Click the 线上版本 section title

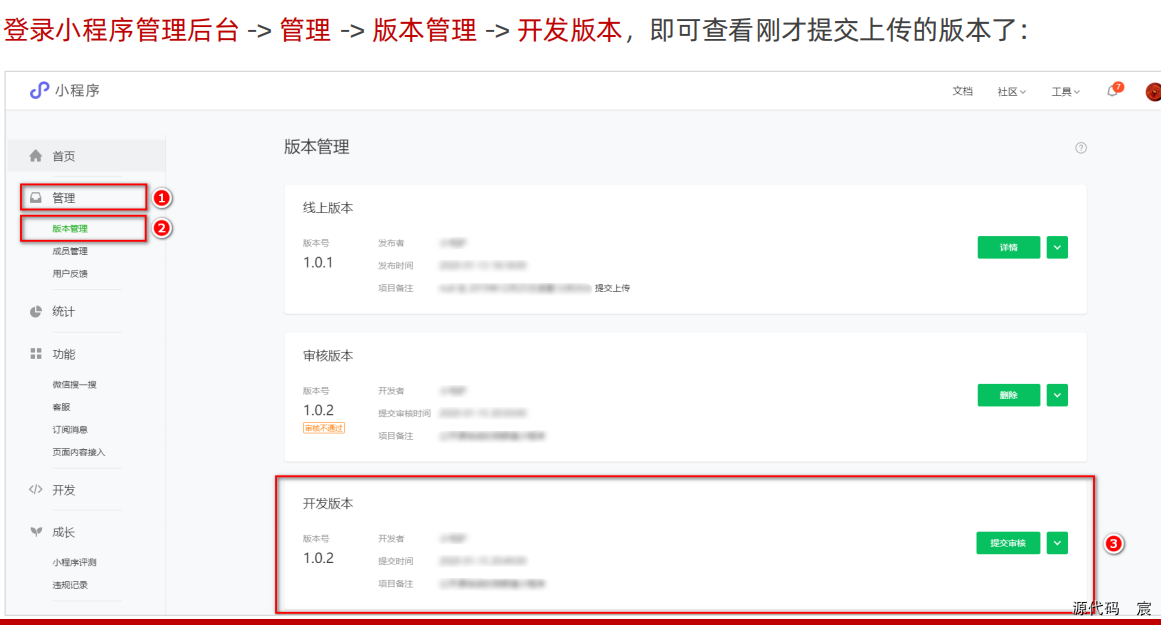point(328,208)
